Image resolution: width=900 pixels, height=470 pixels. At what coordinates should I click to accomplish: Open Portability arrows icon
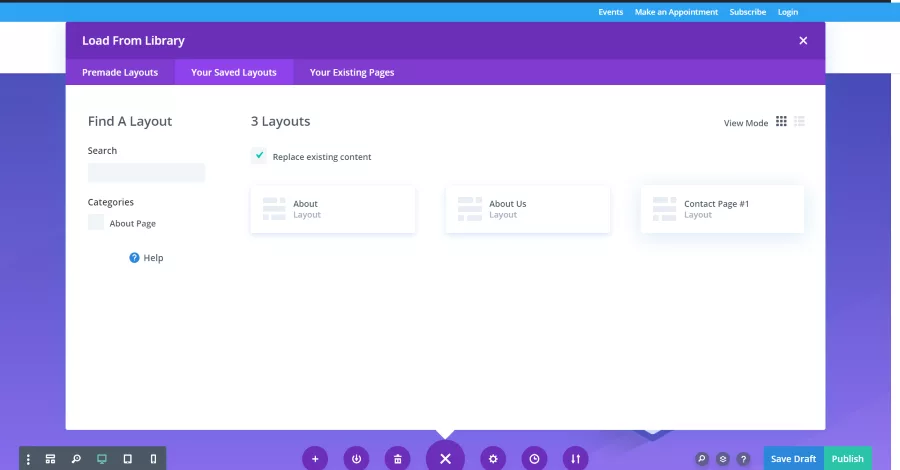pyautogui.click(x=575, y=459)
